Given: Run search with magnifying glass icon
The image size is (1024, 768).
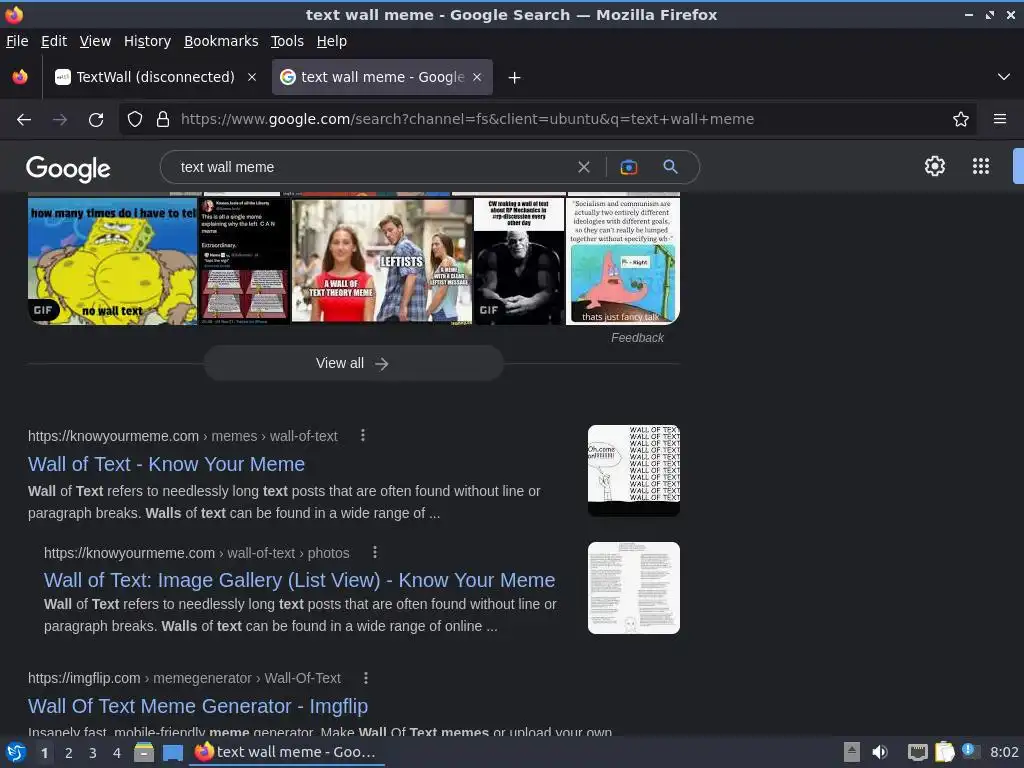Looking at the screenshot, I should pyautogui.click(x=670, y=167).
